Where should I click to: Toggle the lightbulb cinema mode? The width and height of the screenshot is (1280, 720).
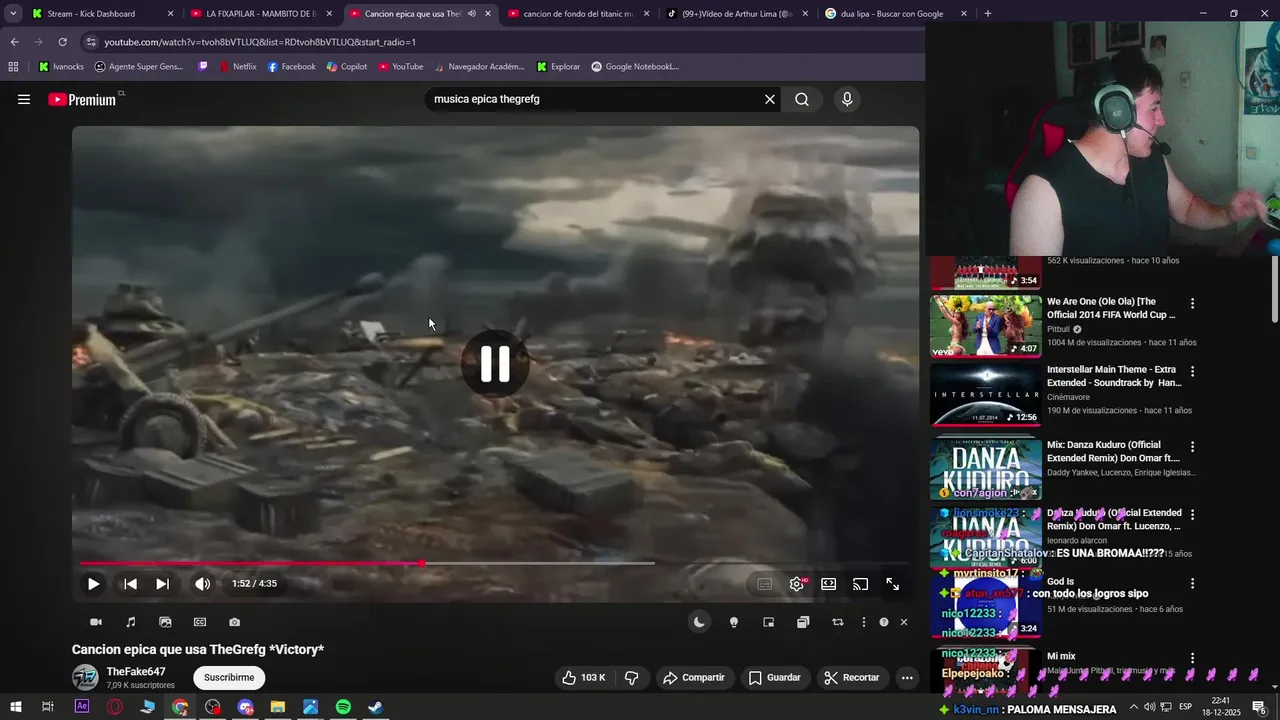coord(734,622)
